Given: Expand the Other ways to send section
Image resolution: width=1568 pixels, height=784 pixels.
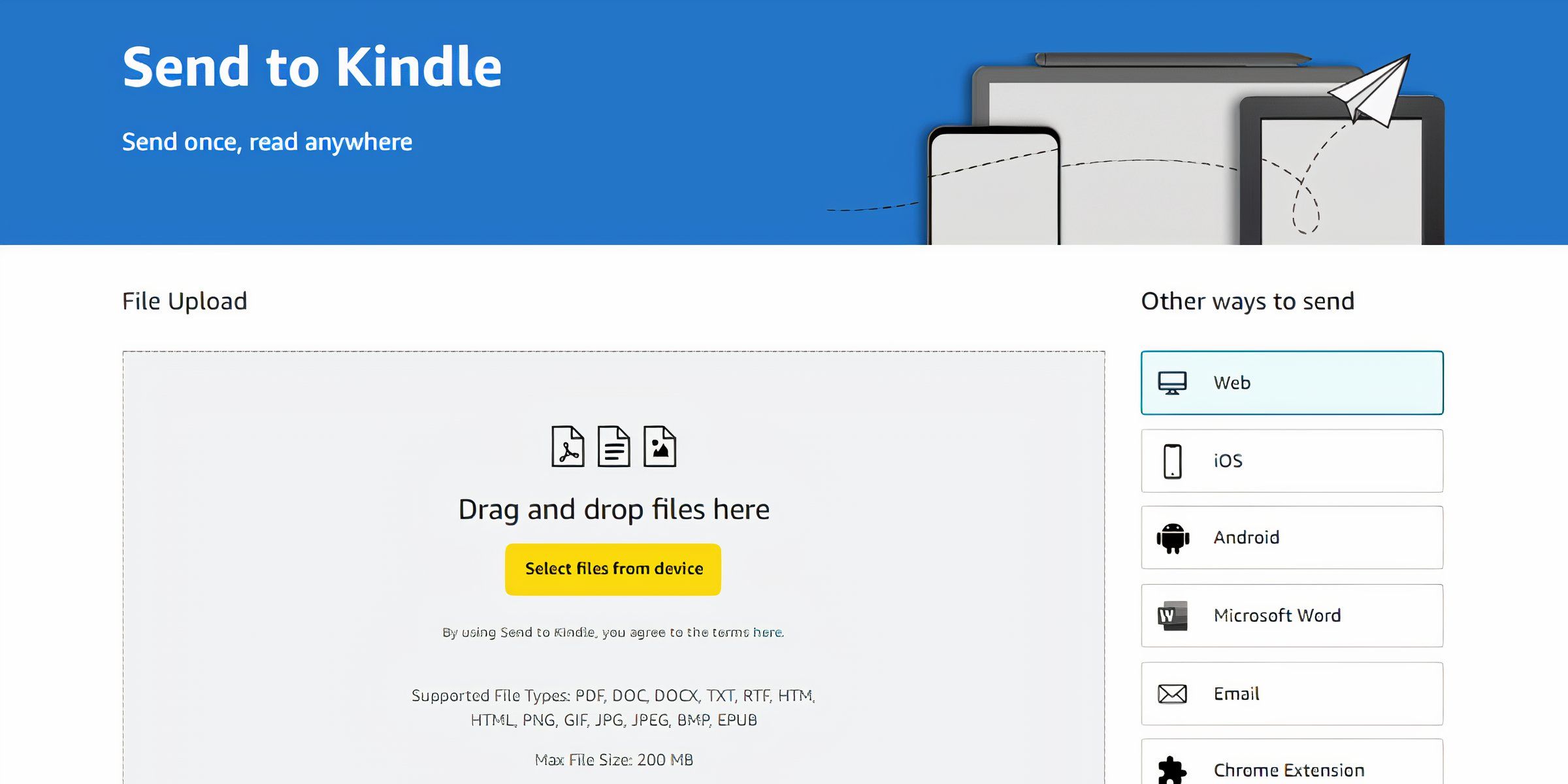Looking at the screenshot, I should click(x=1248, y=300).
